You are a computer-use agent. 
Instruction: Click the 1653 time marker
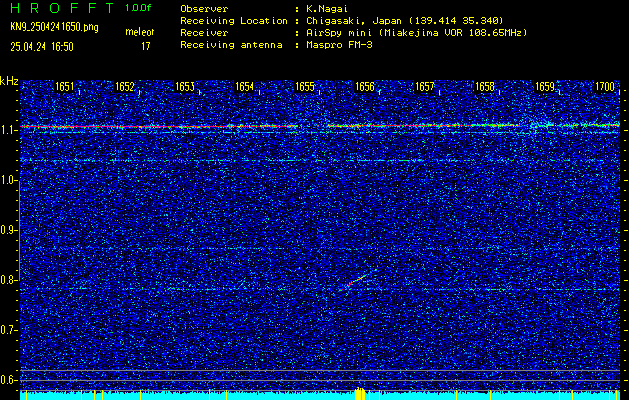click(185, 86)
